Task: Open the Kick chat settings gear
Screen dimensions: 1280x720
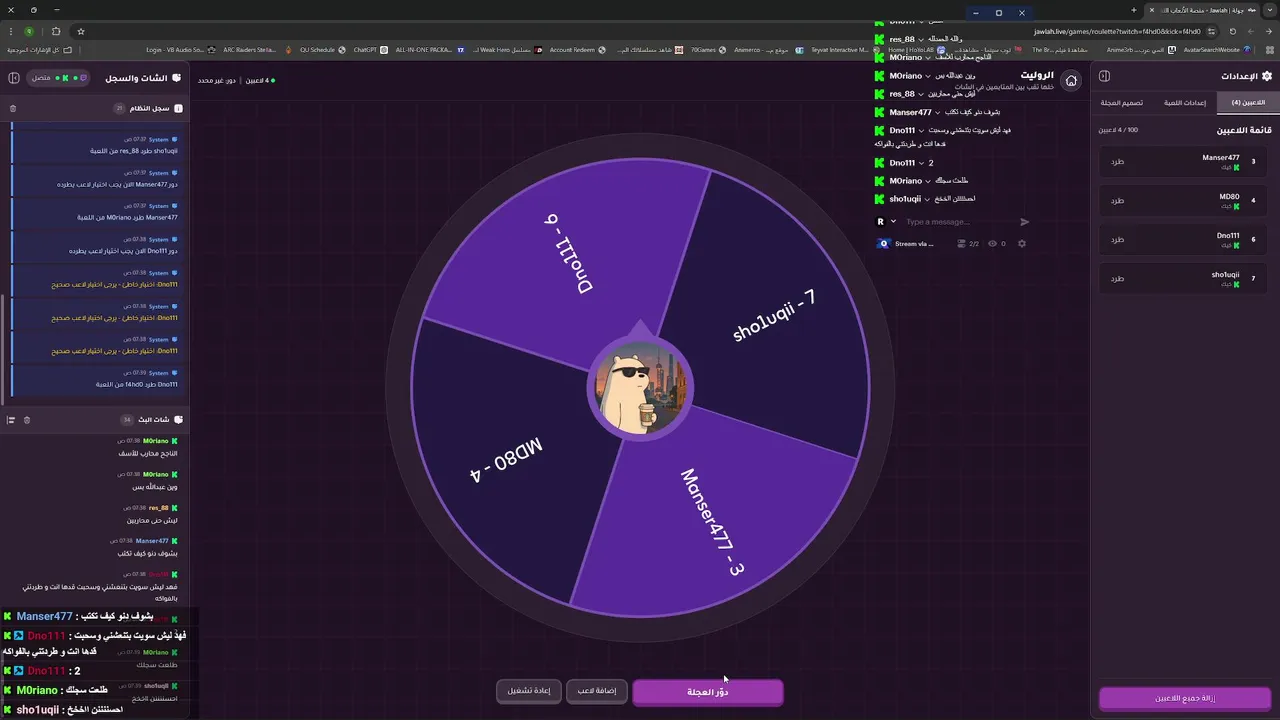Action: pyautogui.click(x=1022, y=243)
